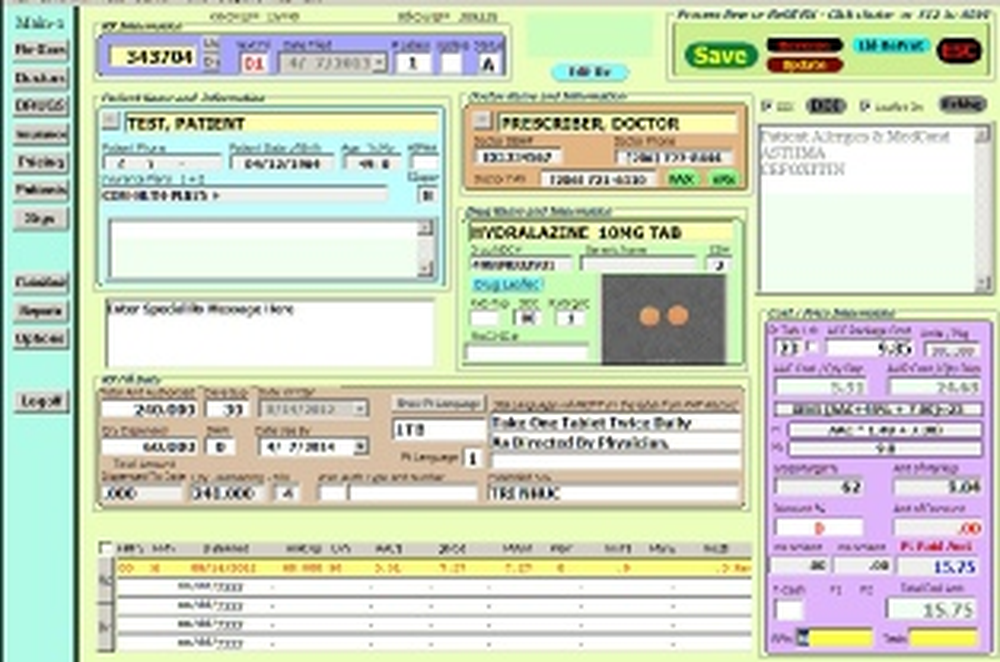Viewport: 1000px width, 662px height.
Task: Click the Show Pt Language button
Action: pyautogui.click(x=438, y=404)
